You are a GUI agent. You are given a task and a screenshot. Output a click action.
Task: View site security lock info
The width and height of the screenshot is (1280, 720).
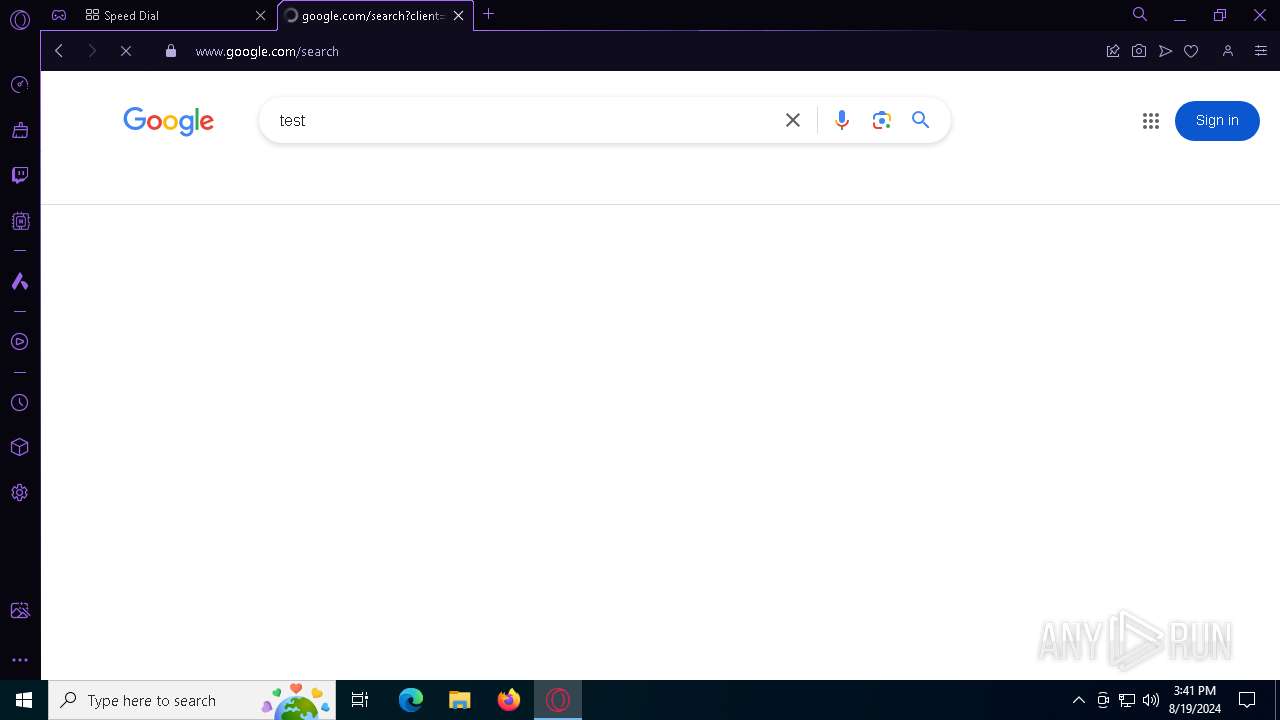[171, 51]
